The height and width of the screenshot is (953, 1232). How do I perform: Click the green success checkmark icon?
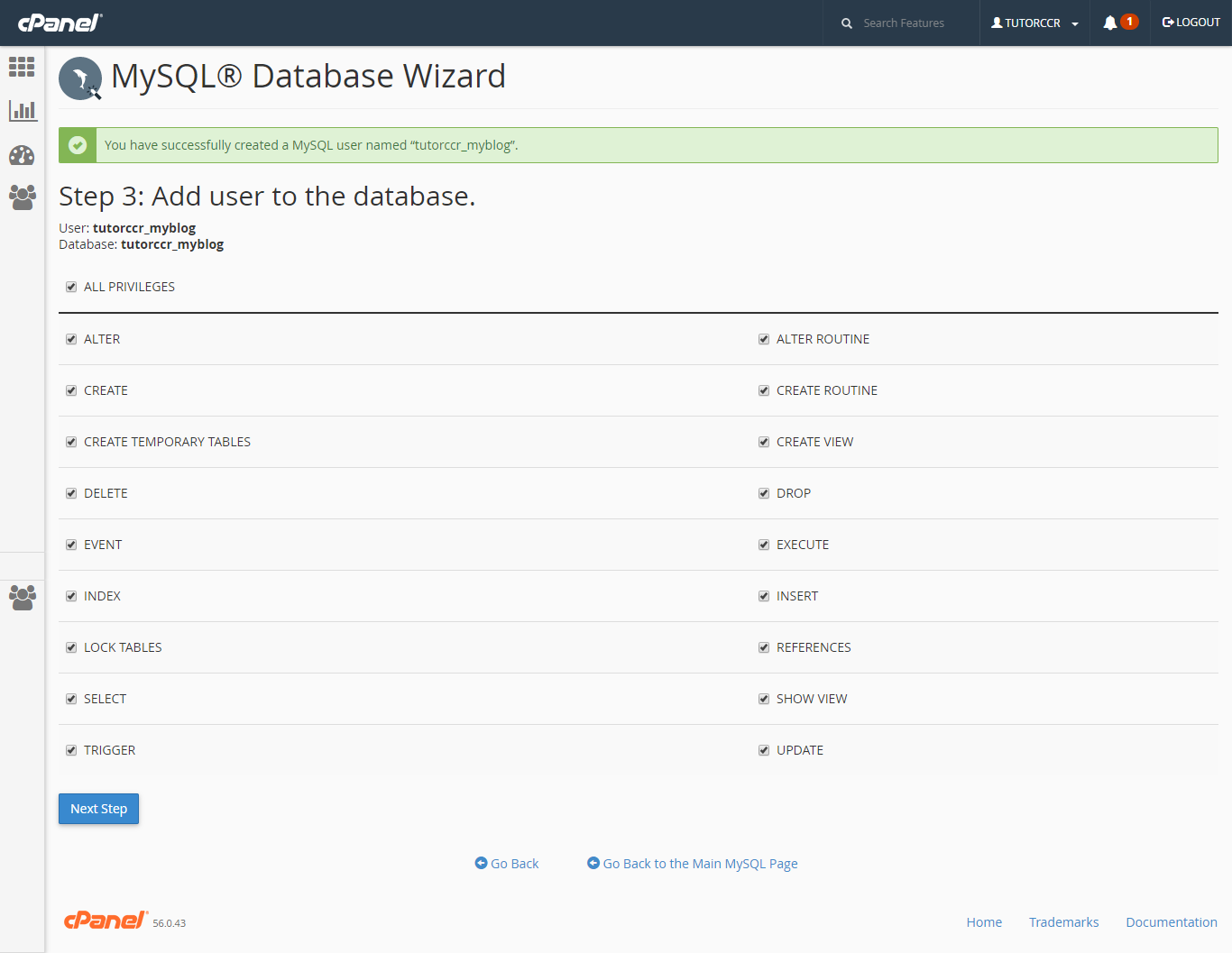pyautogui.click(x=78, y=145)
